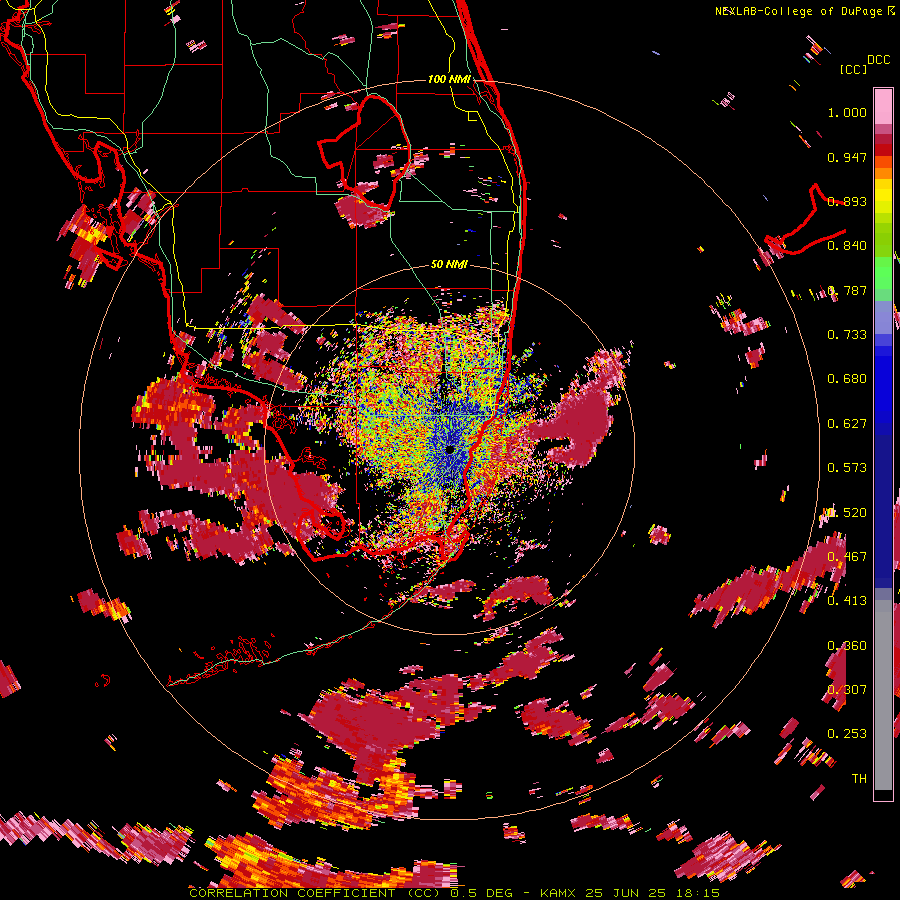Click the 0.5 DEG elevation text in caption
Image resolution: width=900 pixels, height=900 pixels.
(x=482, y=893)
